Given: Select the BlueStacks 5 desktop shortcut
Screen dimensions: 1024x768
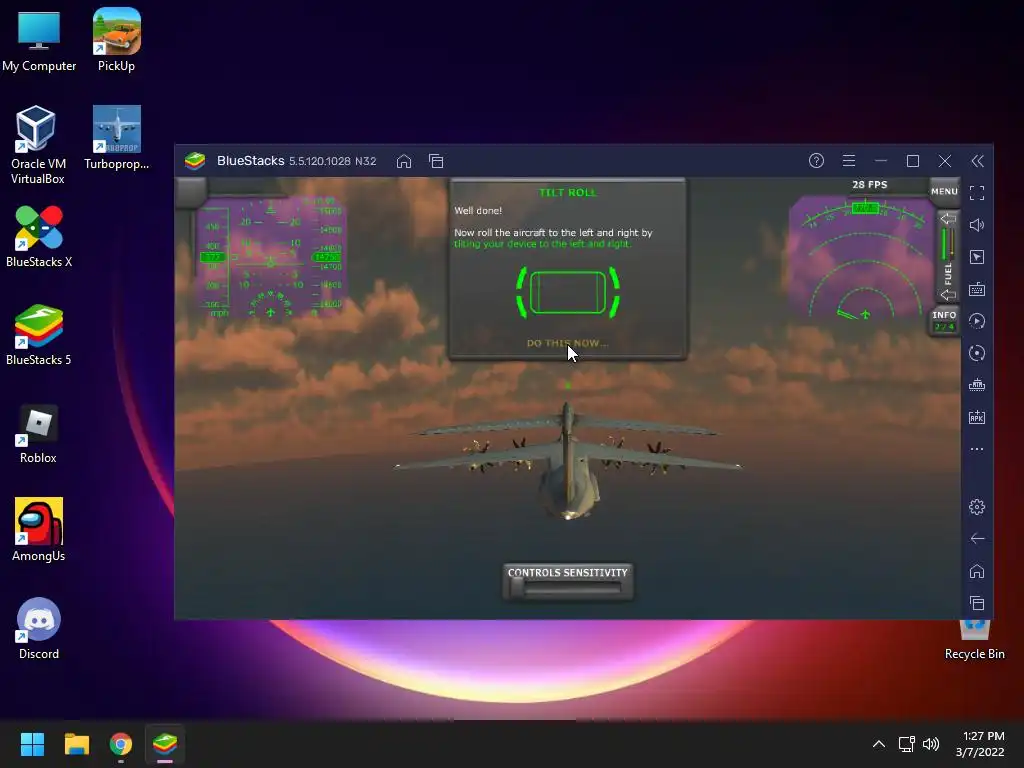Looking at the screenshot, I should coord(39,334).
